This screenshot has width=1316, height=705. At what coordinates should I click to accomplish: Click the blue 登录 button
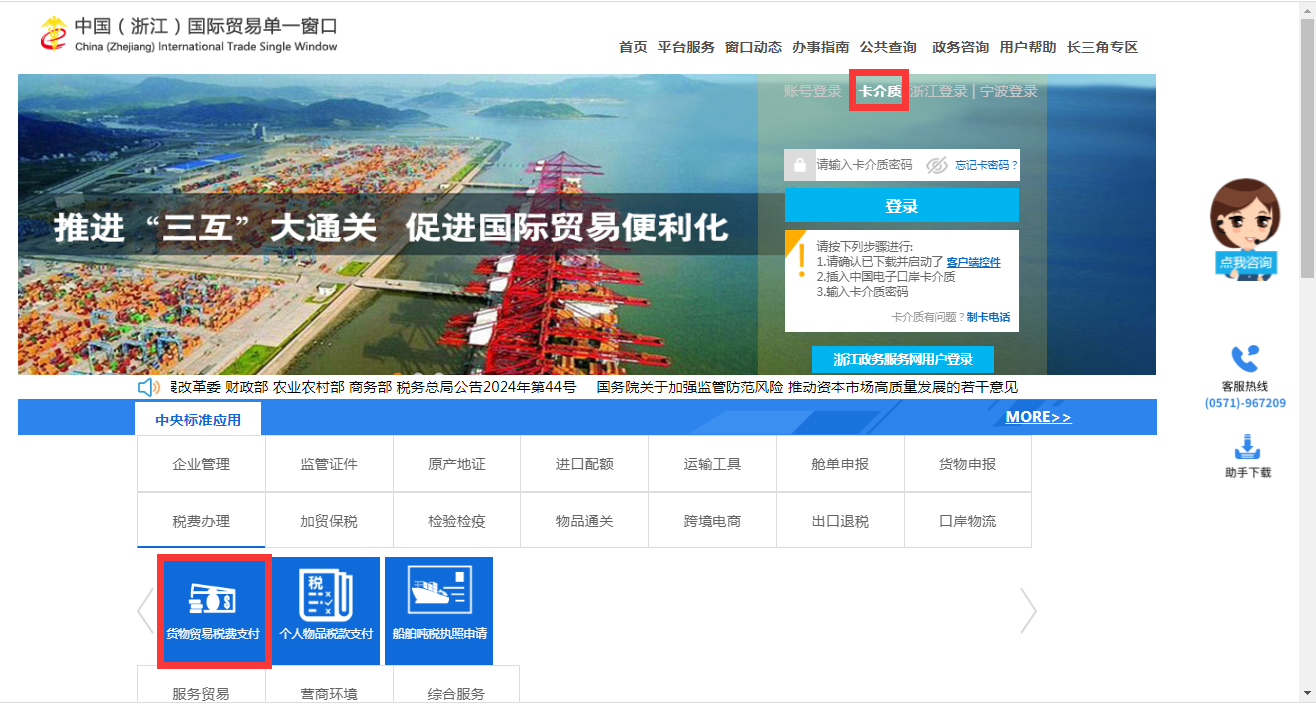pos(901,205)
